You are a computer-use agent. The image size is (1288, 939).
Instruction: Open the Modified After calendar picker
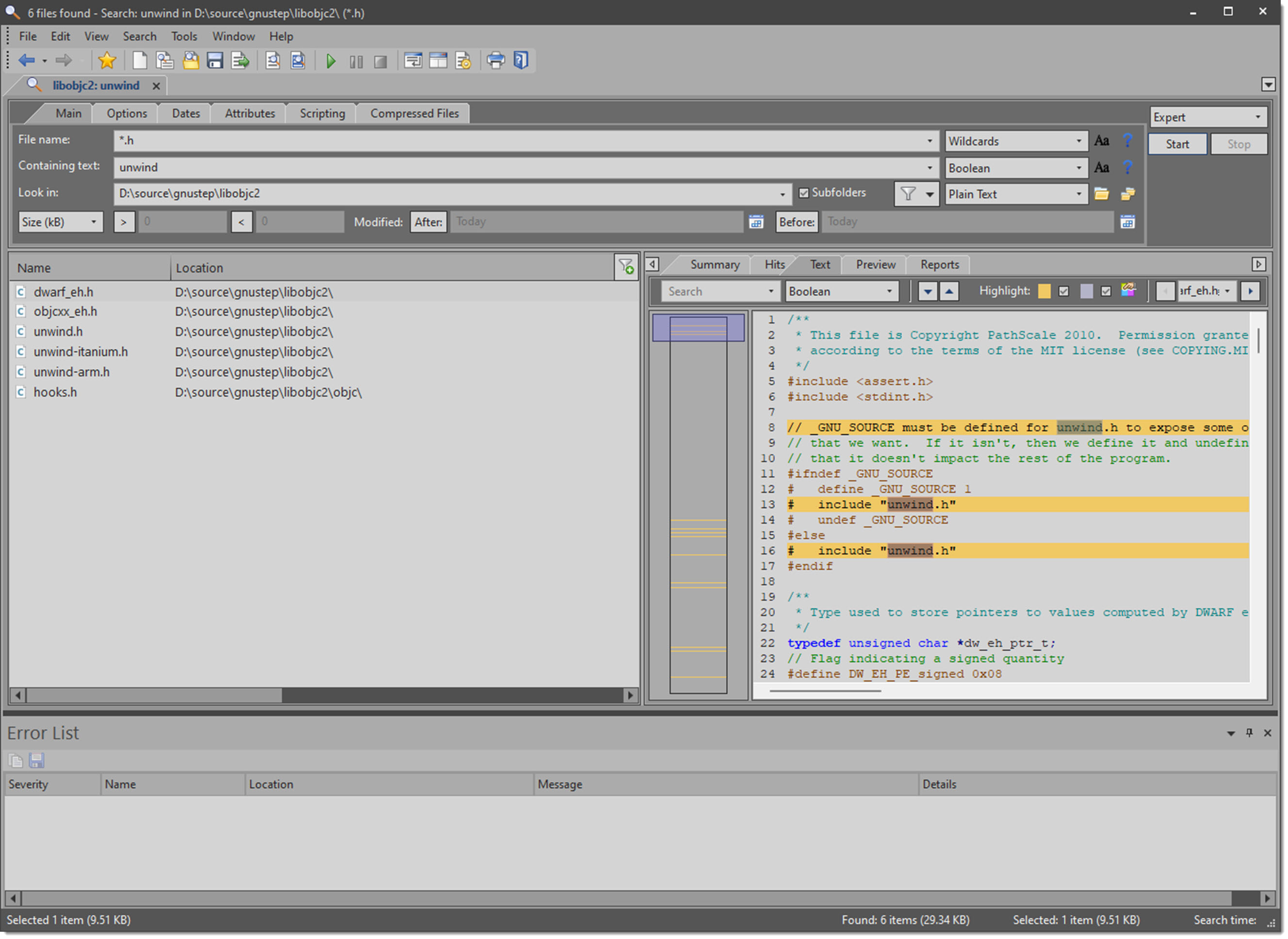757,222
